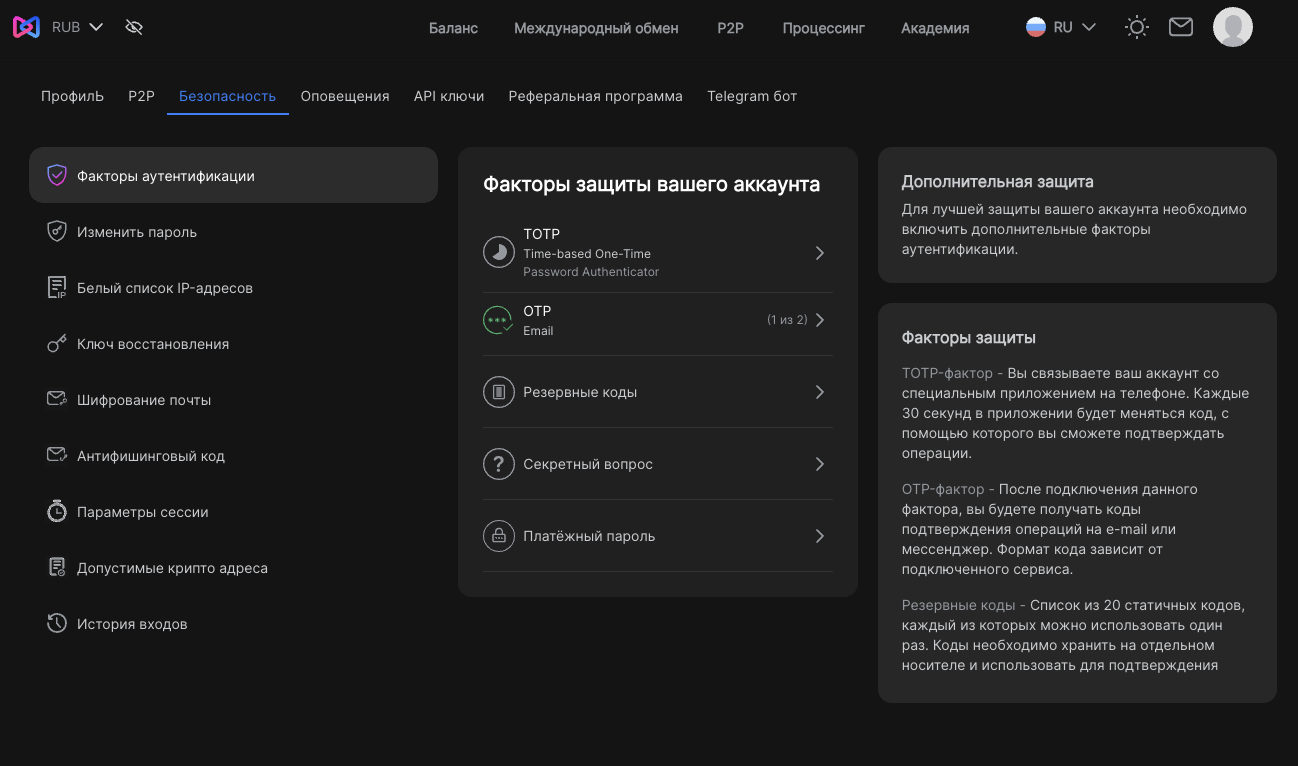
Task: Open Изменить пароль section
Action: (137, 232)
